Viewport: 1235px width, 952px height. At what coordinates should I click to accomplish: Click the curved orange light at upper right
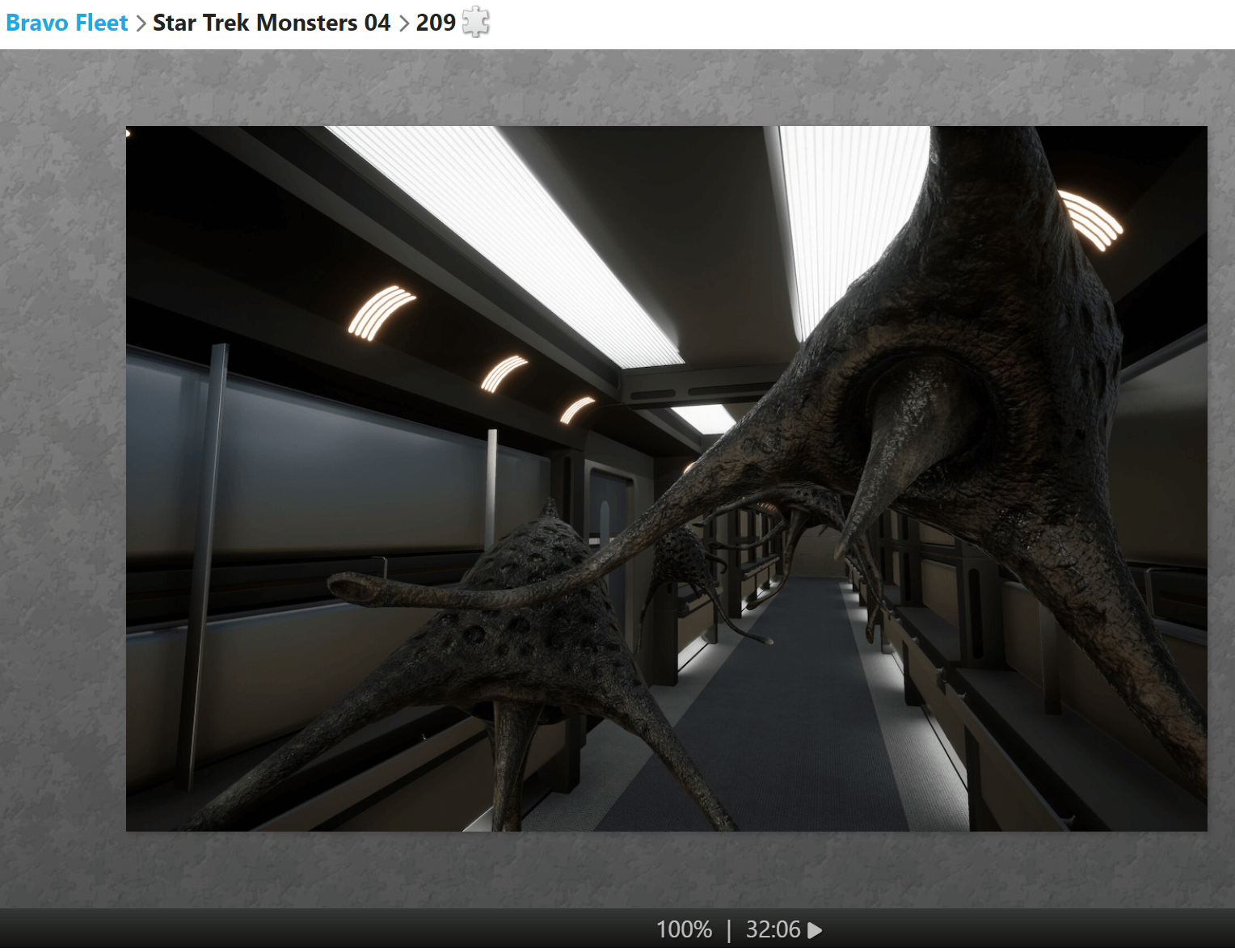point(1091,220)
